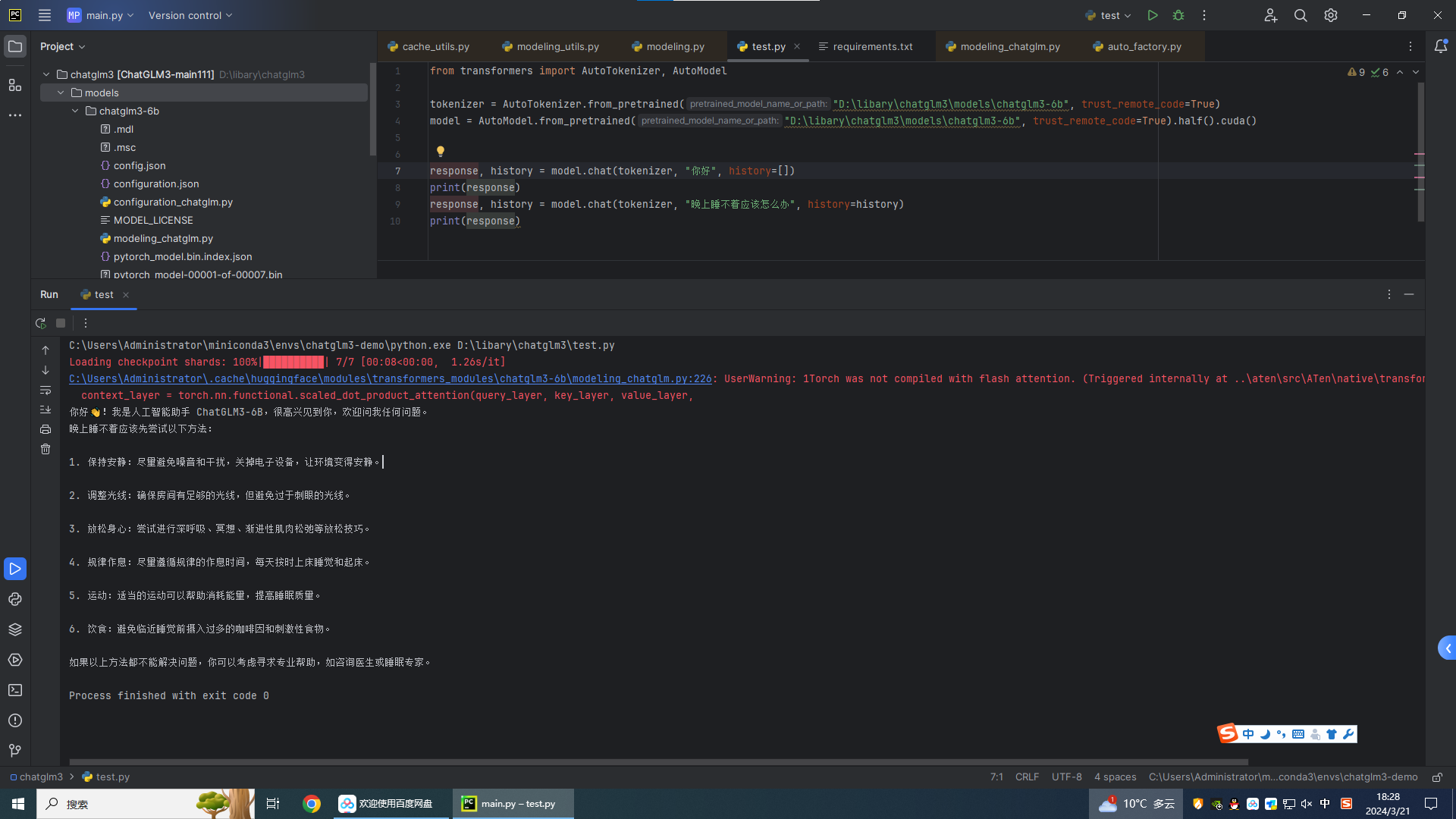Switch to modeling_utils.py tab
The height and width of the screenshot is (819, 1456).
click(x=551, y=46)
